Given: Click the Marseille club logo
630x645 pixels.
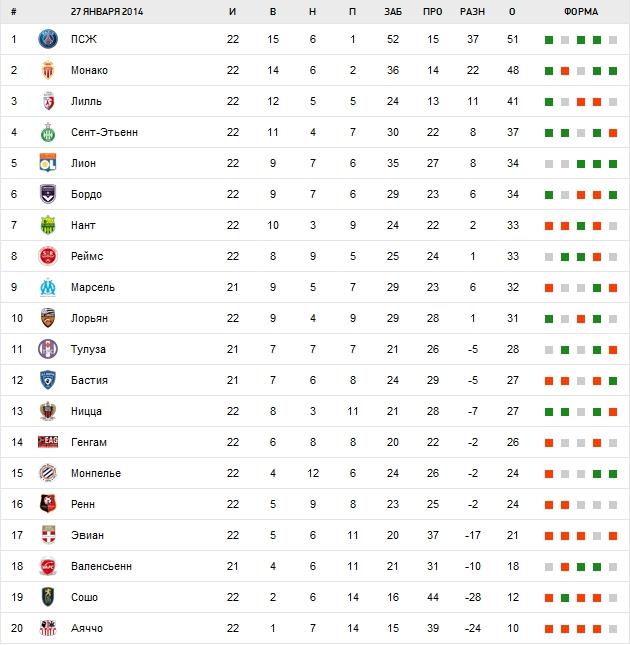Looking at the screenshot, I should pos(47,288).
